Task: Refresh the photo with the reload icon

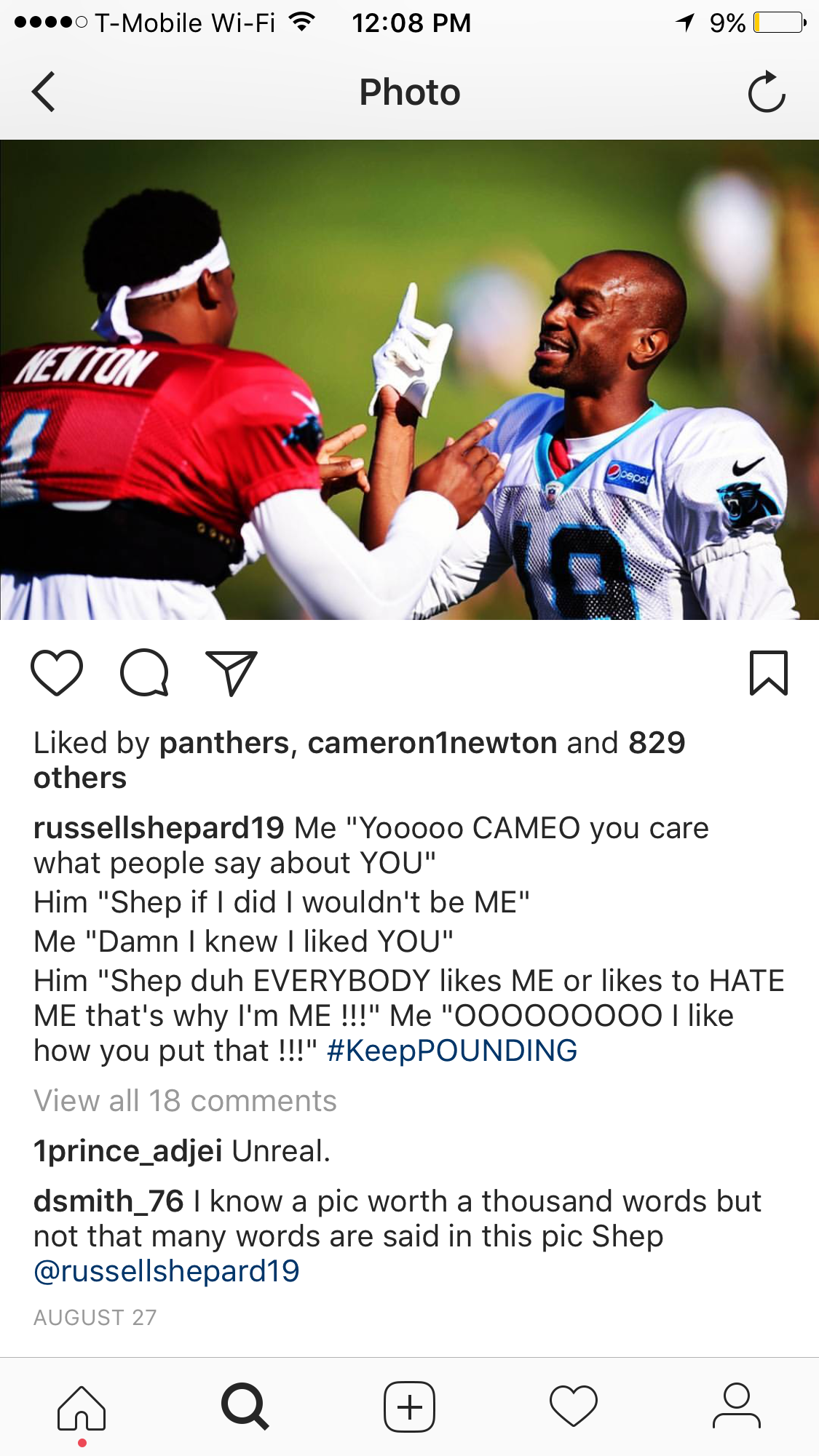Action: (767, 92)
